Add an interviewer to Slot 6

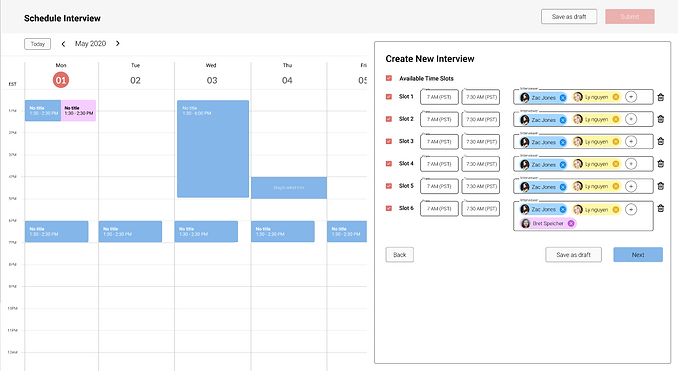(x=631, y=210)
